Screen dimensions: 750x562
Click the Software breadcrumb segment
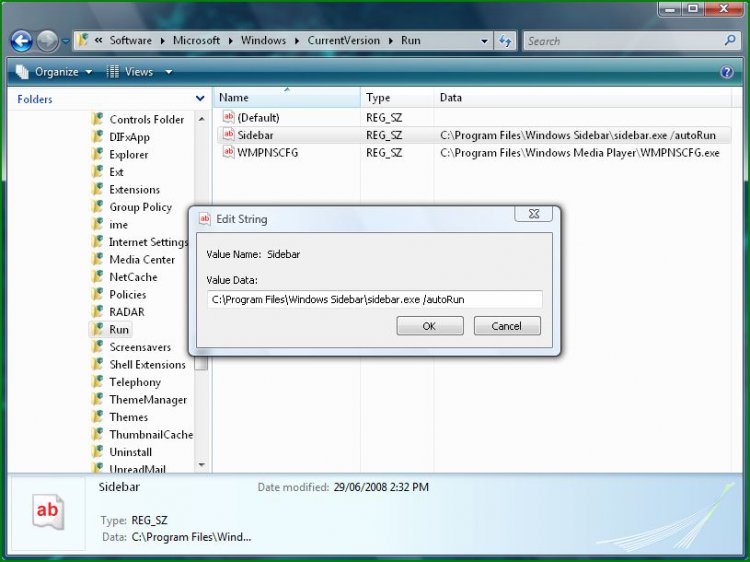tap(131, 41)
